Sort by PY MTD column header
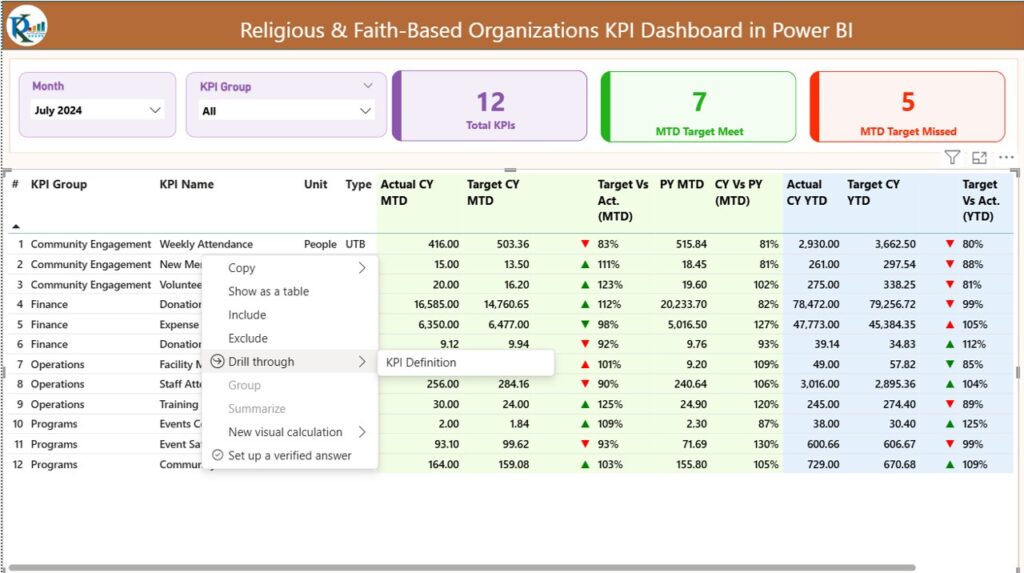The width and height of the screenshot is (1024, 573). pos(682,184)
